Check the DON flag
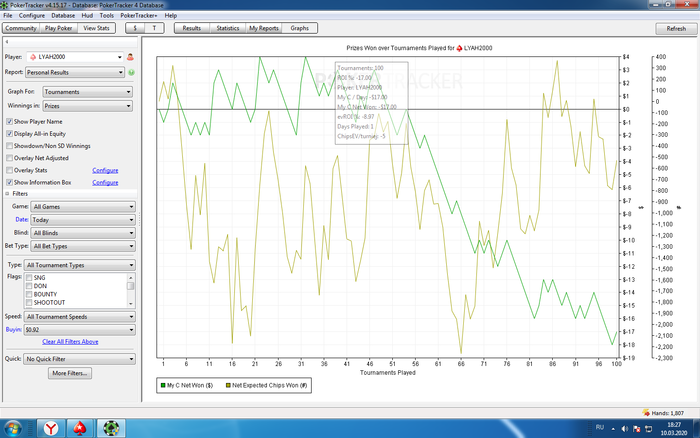Screen dimensions: 700x438 click(x=29, y=286)
